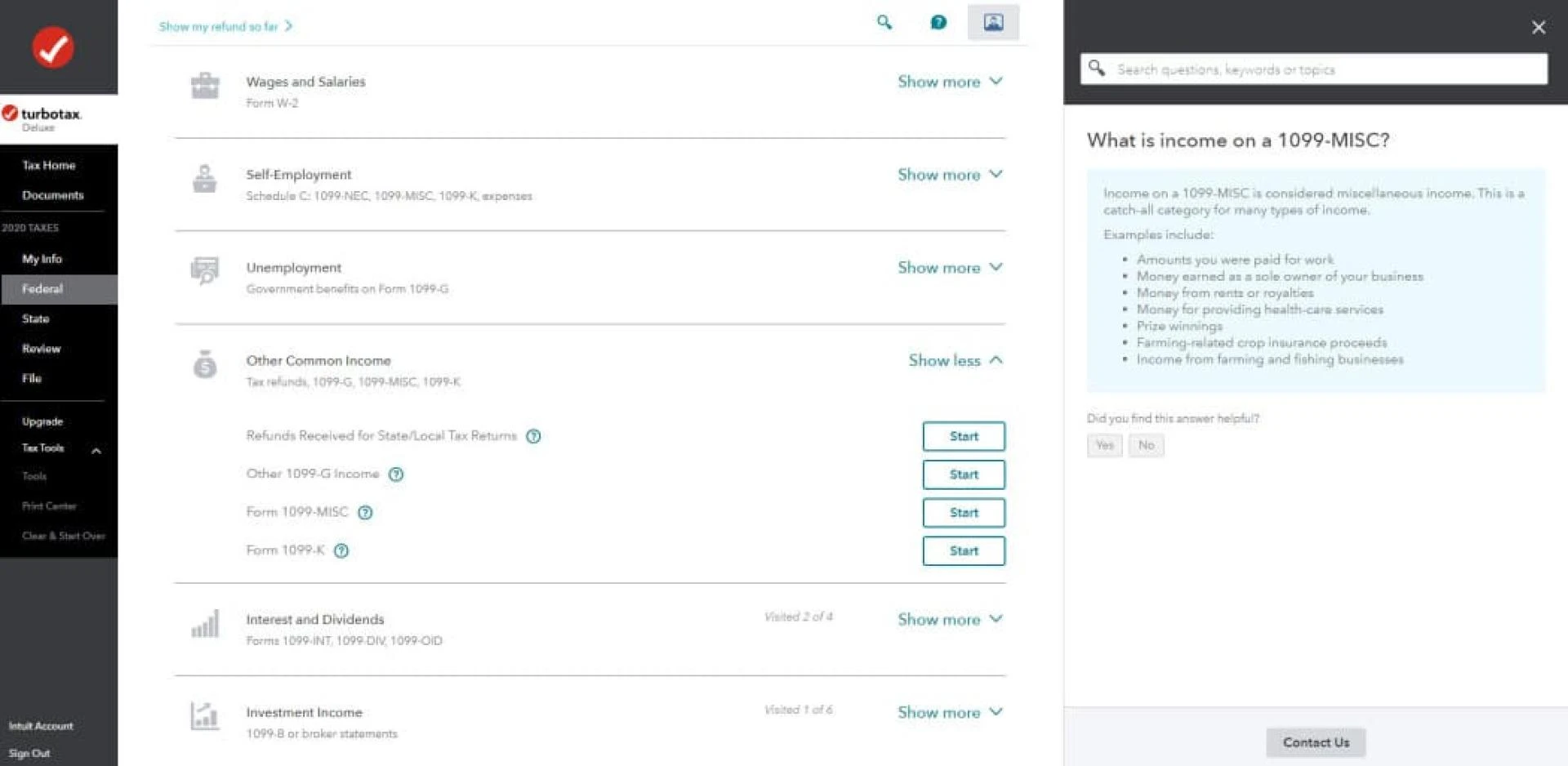1568x766 pixels.
Task: Go to State section in sidebar
Action: point(36,318)
